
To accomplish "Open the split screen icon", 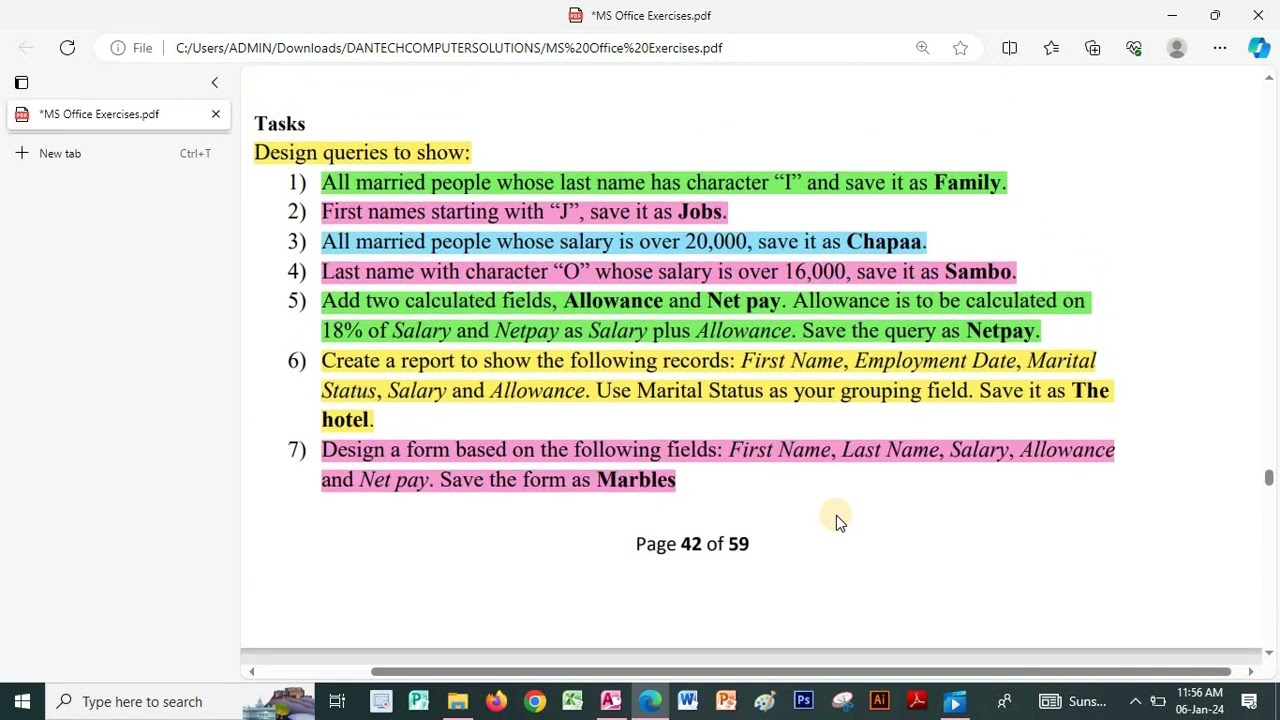I will coord(1010,48).
